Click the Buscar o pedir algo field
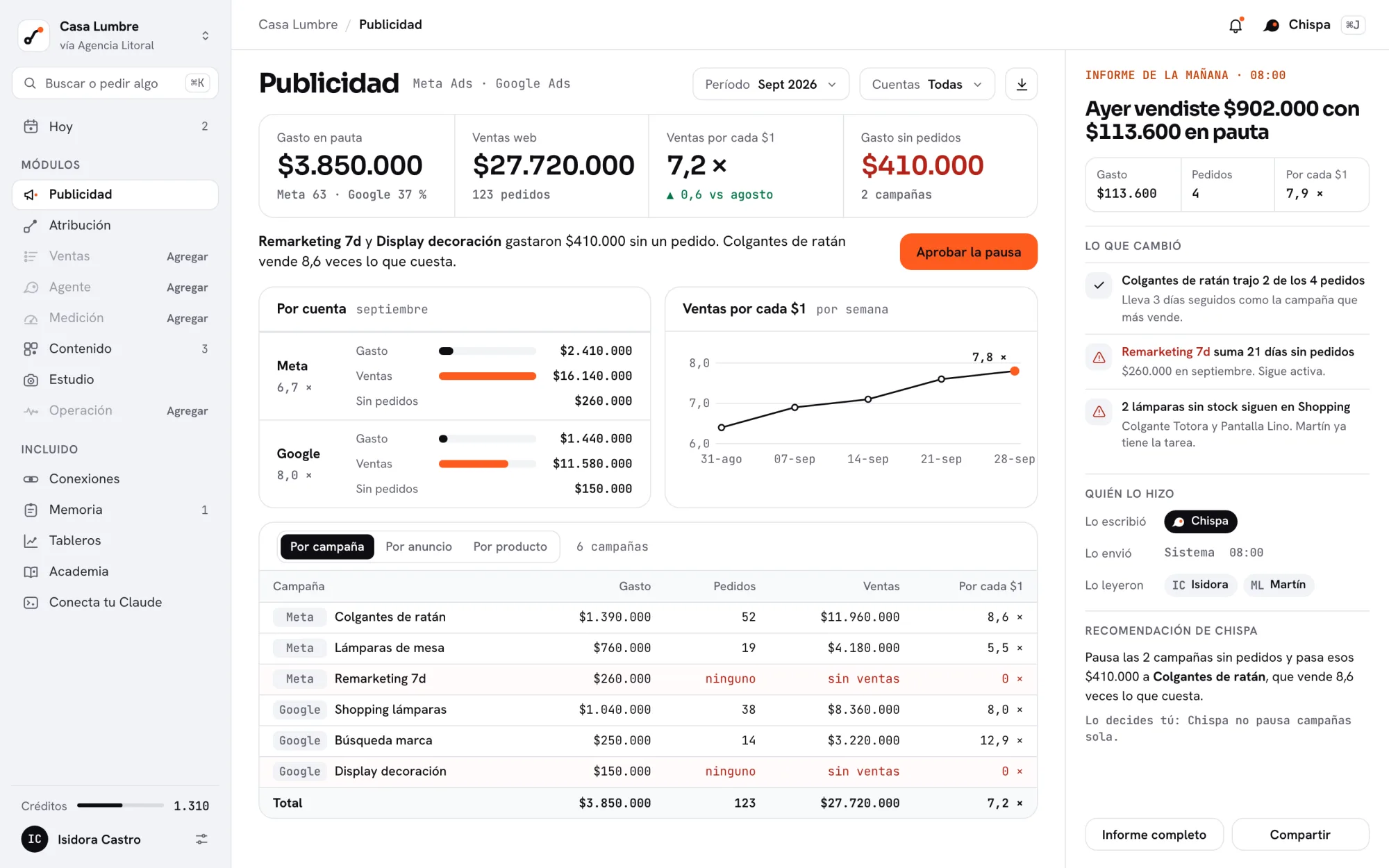The height and width of the screenshot is (868, 1389). [115, 83]
